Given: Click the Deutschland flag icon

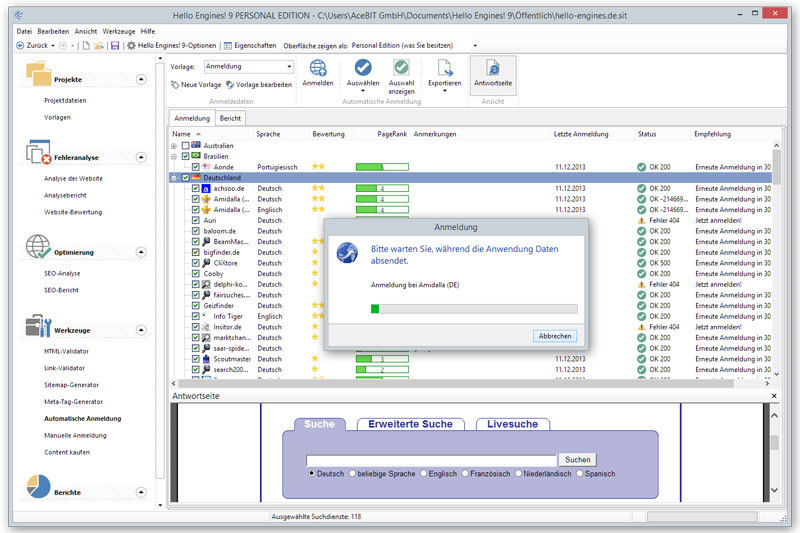Looking at the screenshot, I should point(196,177).
